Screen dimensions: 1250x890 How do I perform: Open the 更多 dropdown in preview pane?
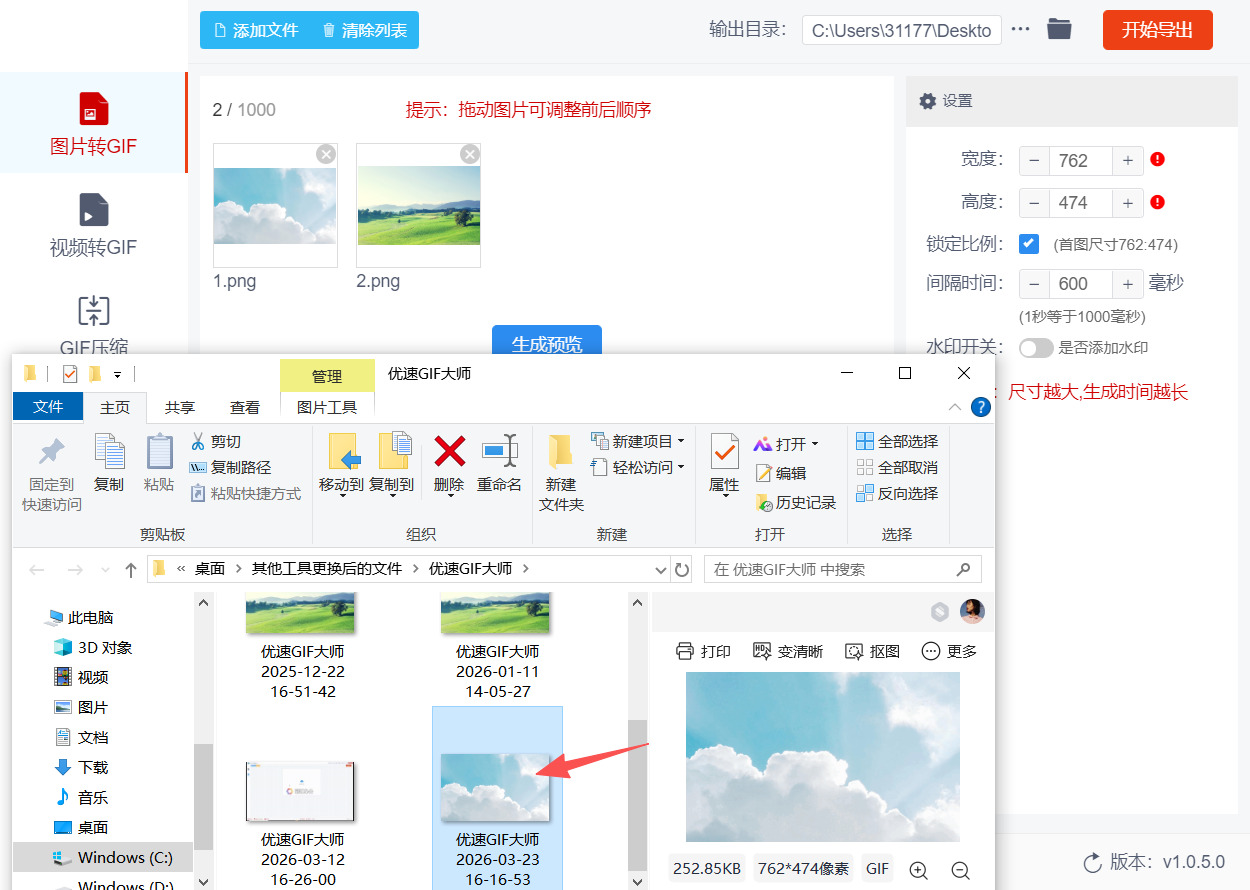pos(948,650)
